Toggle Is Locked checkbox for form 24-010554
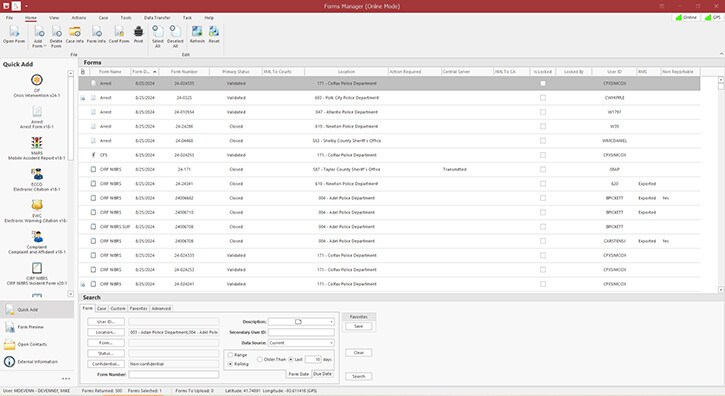Viewport: 725px width, 396px height. 543,112
